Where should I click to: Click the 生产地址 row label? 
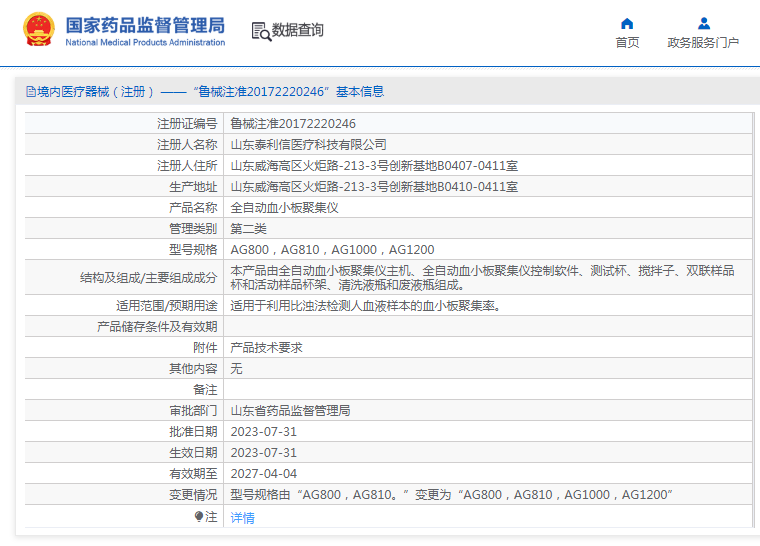[193, 187]
